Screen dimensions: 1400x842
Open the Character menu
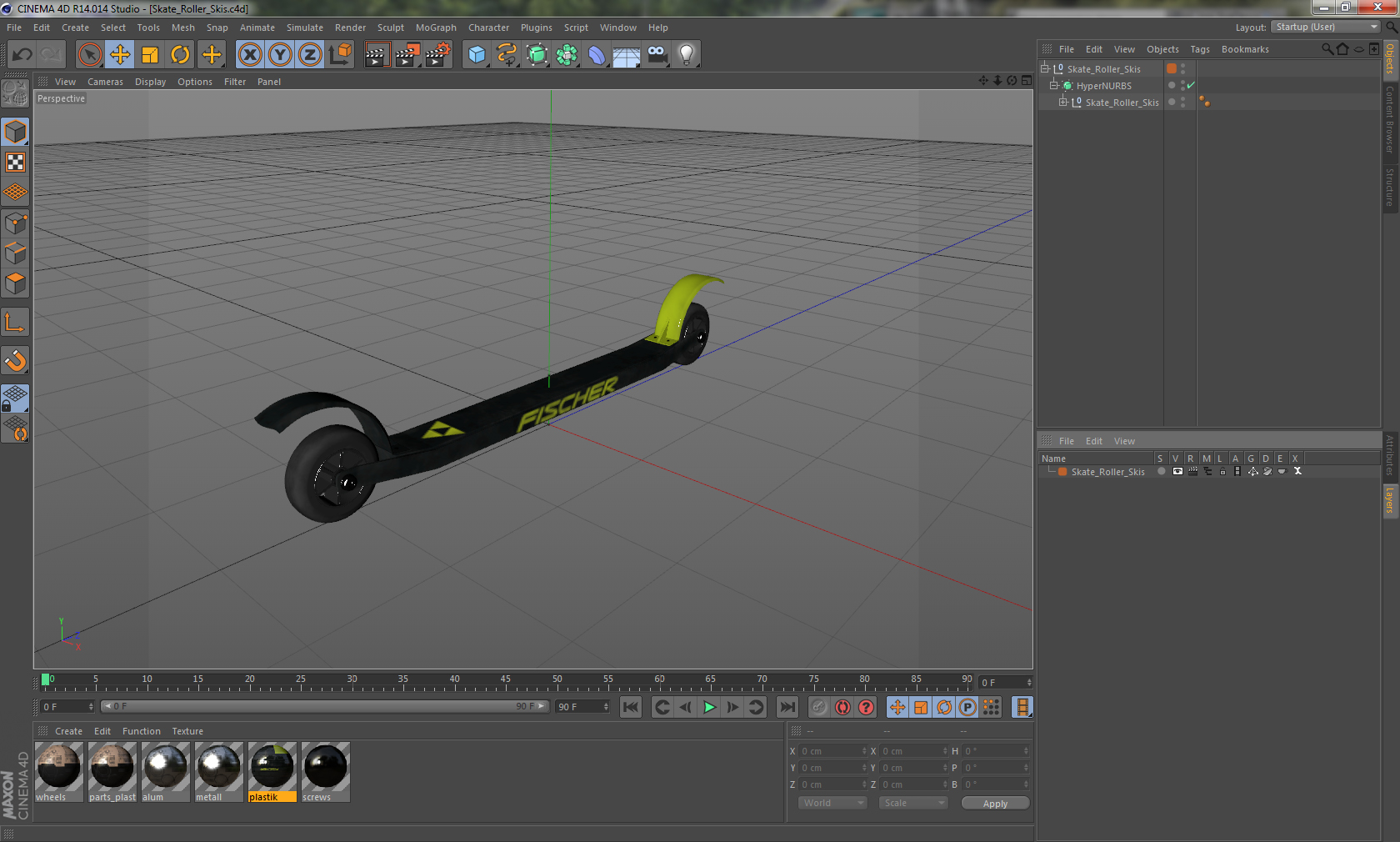click(x=488, y=28)
